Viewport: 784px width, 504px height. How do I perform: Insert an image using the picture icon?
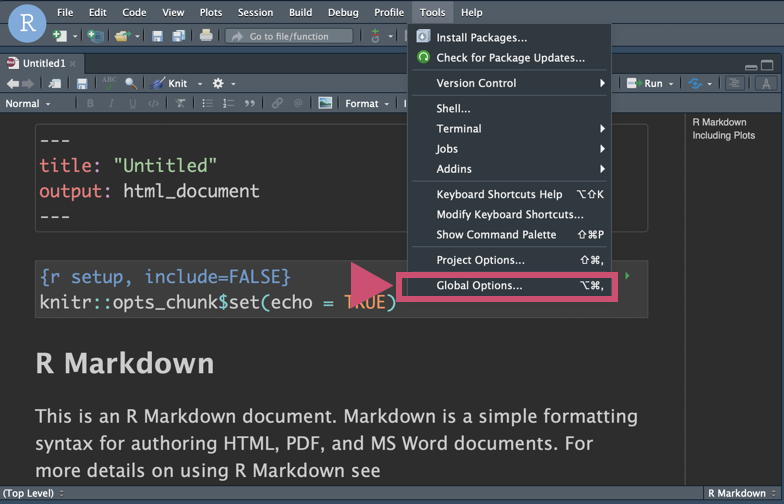coord(325,103)
